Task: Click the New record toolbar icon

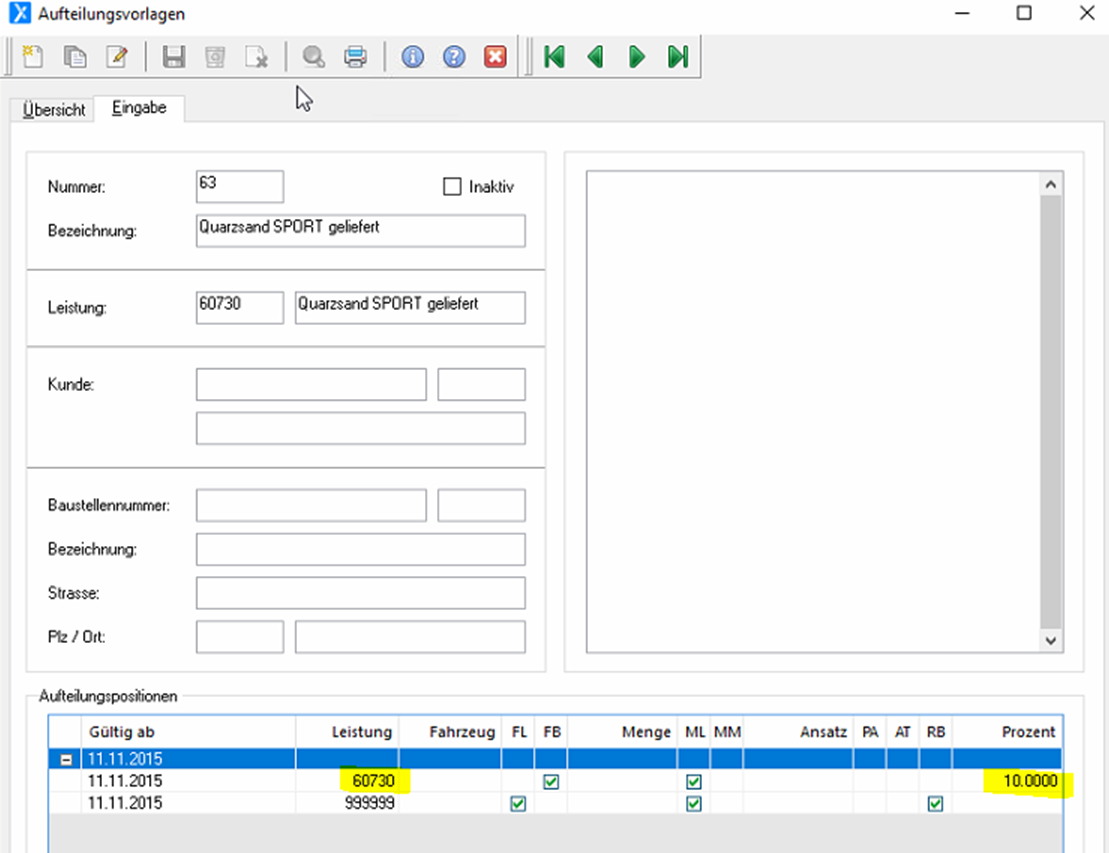Action: (x=33, y=57)
